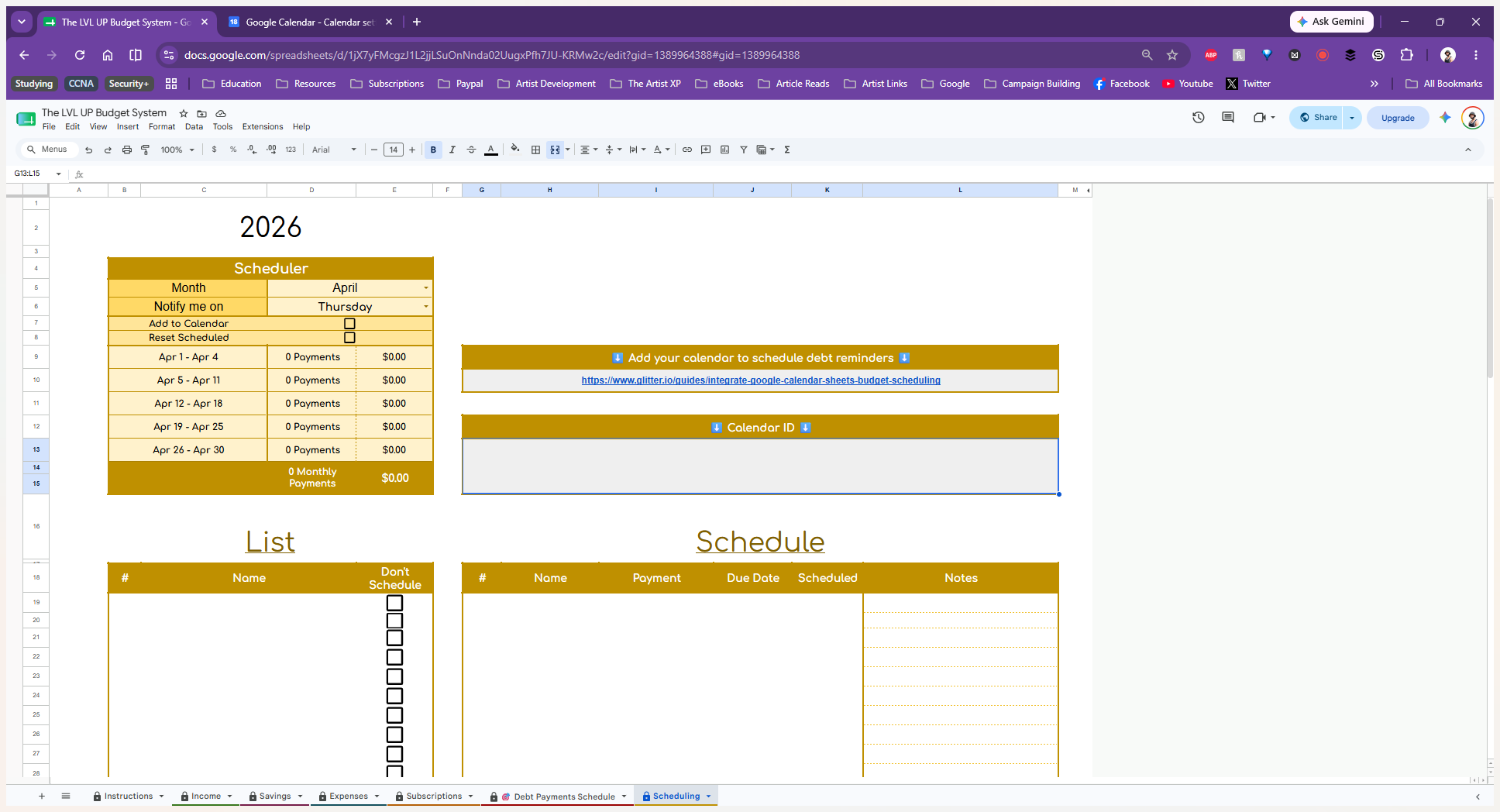The height and width of the screenshot is (812, 1500).
Task: Tick Don't Schedule checkbox in row 19
Action: click(394, 603)
